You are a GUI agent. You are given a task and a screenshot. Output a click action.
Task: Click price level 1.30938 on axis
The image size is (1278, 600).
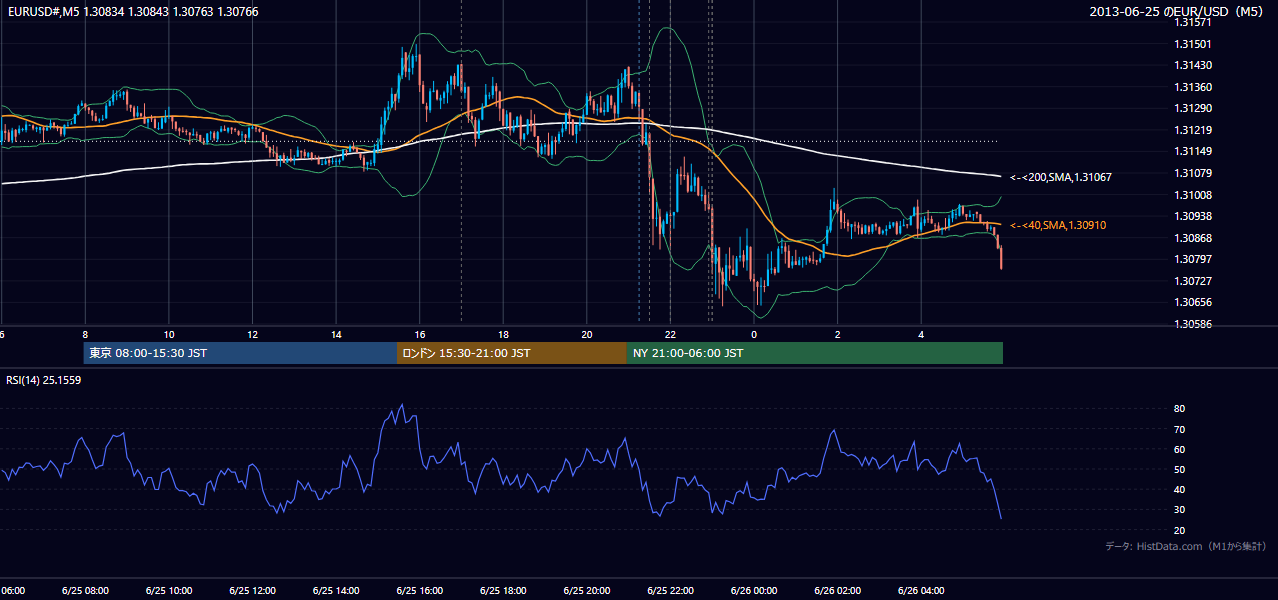(x=1193, y=216)
